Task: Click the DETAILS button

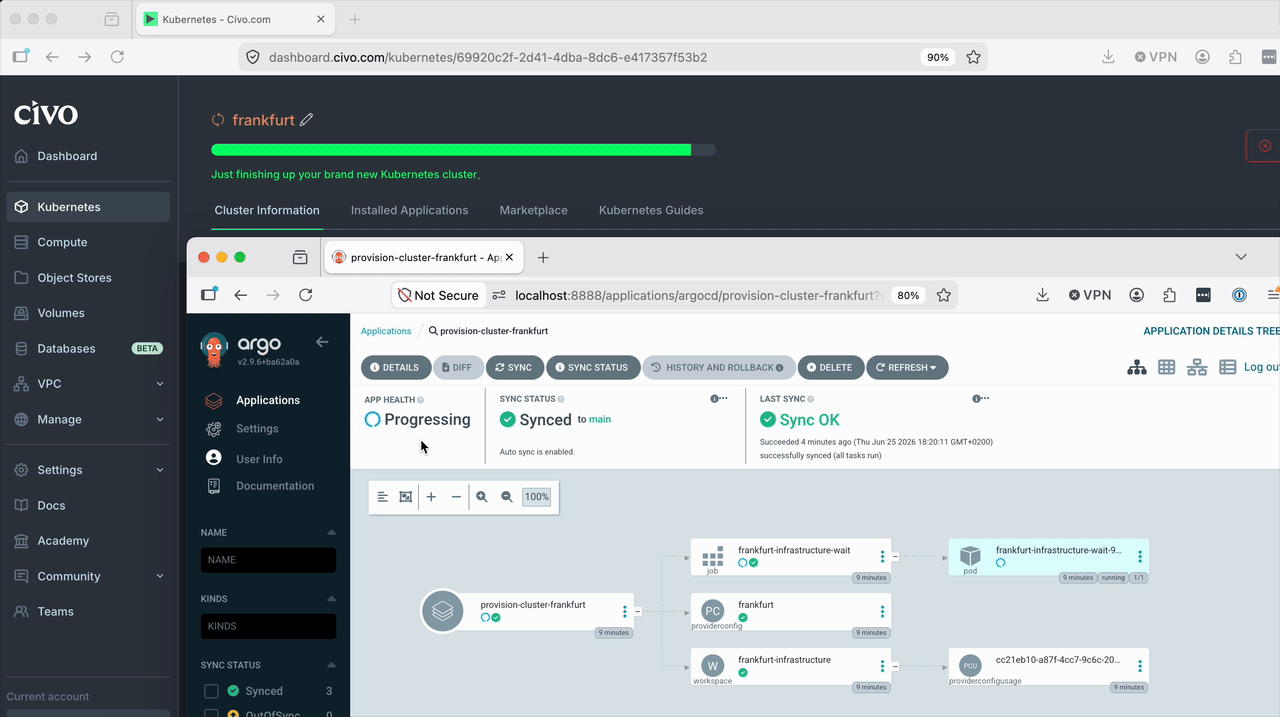Action: tap(395, 367)
